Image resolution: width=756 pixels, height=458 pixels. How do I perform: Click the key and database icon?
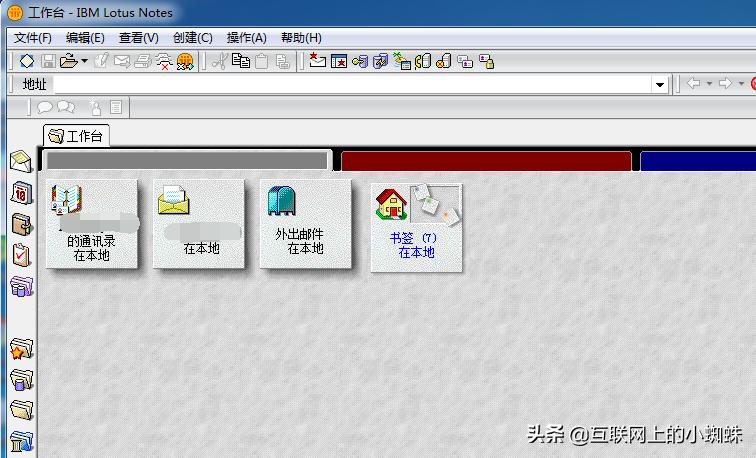coord(360,61)
